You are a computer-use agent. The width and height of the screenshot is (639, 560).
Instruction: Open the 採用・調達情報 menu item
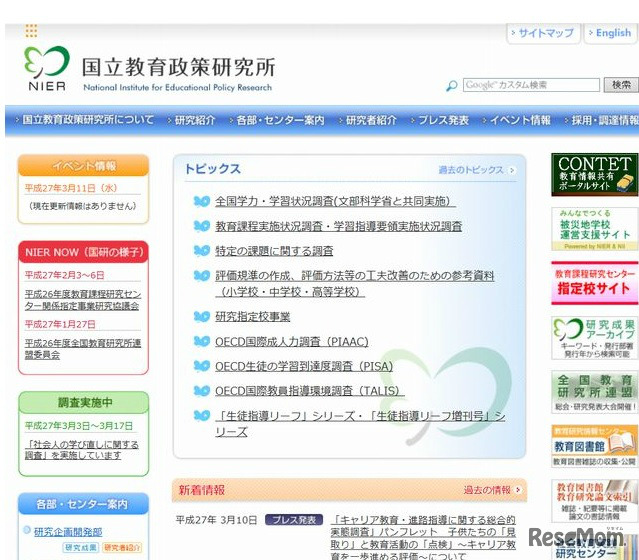click(602, 120)
